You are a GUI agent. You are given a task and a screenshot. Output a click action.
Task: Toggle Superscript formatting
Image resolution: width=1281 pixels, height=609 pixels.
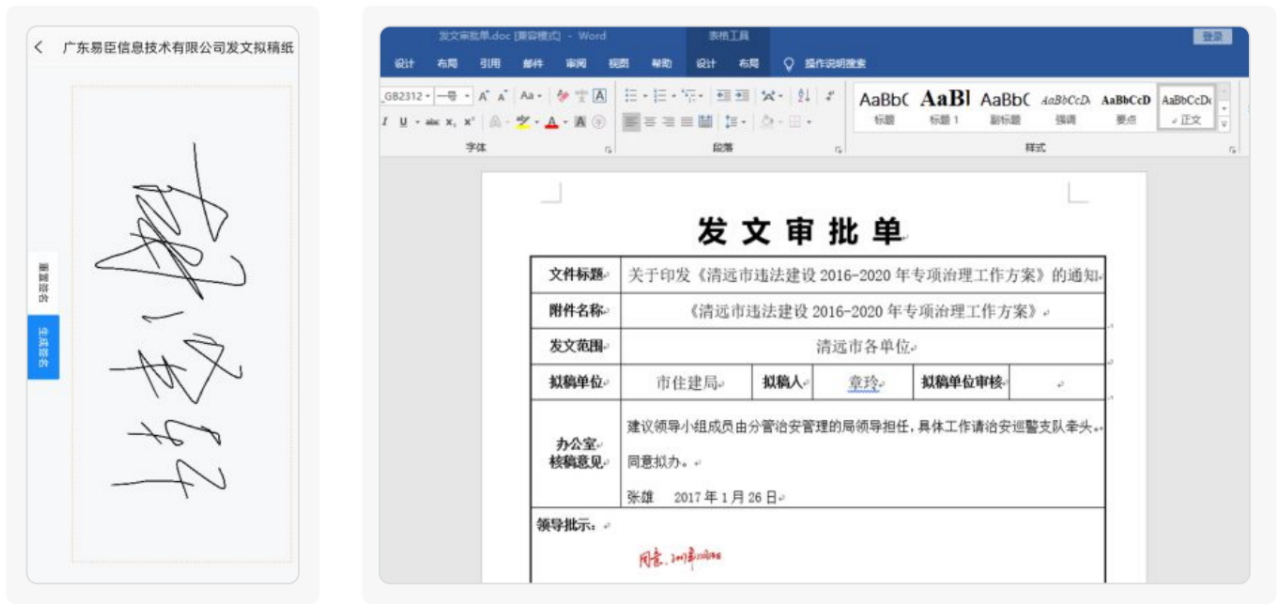point(469,122)
